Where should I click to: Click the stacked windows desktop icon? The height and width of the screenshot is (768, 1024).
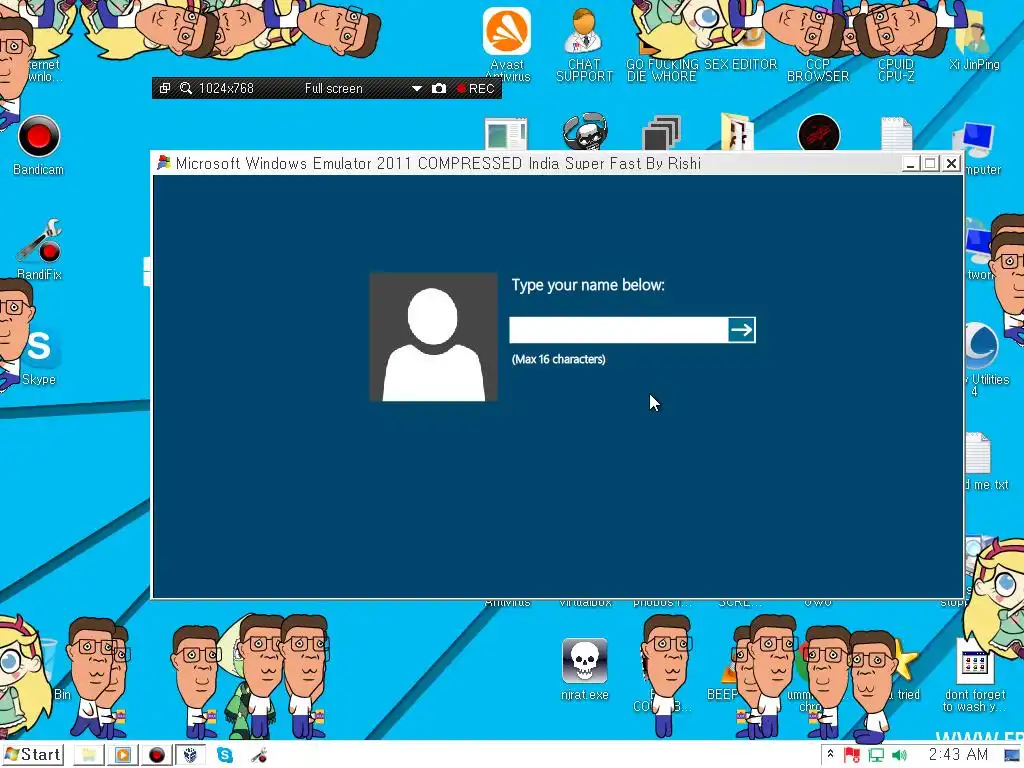pyautogui.click(x=662, y=133)
